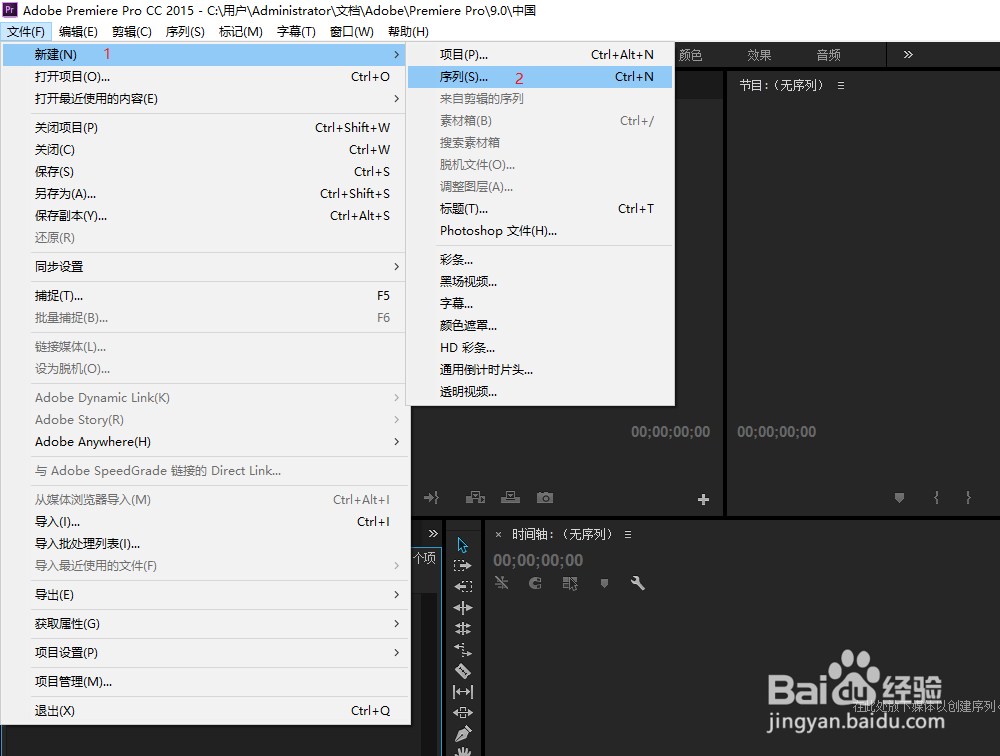Click program monitor timecode display
Viewport: 1000px width, 756px height.
pyautogui.click(x=776, y=432)
